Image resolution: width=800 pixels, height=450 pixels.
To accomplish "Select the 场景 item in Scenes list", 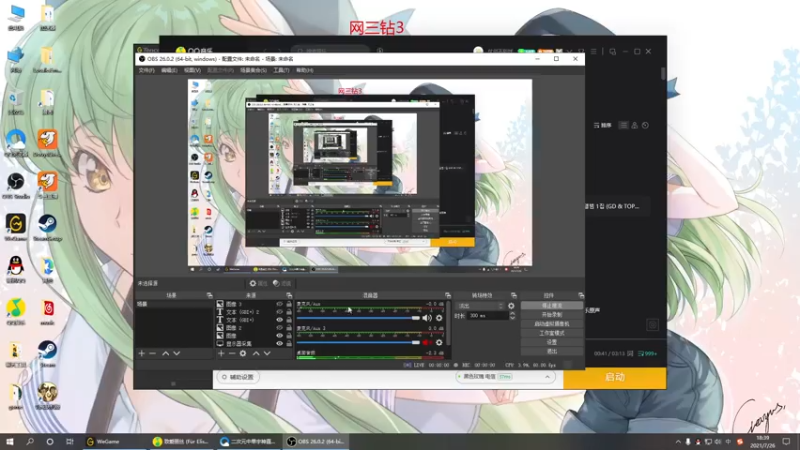I will (173, 304).
